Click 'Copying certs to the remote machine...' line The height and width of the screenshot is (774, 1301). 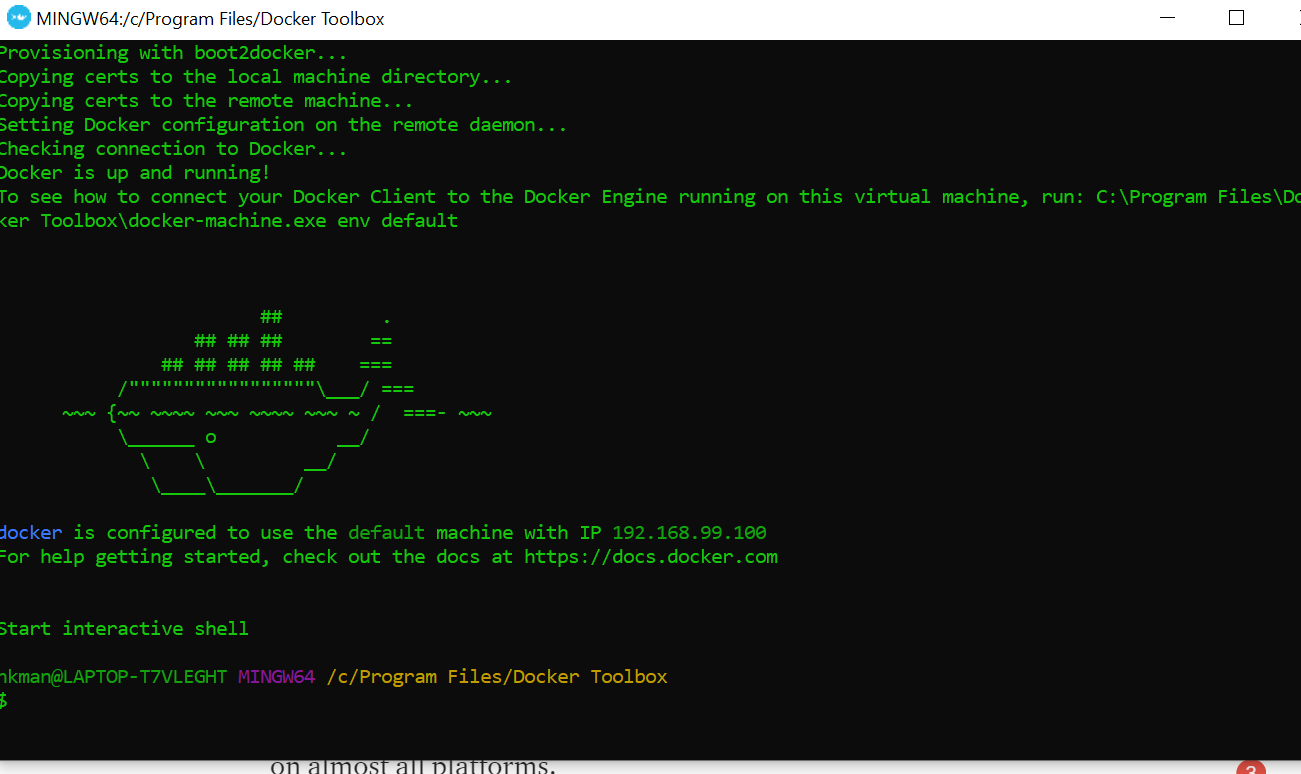tap(207, 101)
